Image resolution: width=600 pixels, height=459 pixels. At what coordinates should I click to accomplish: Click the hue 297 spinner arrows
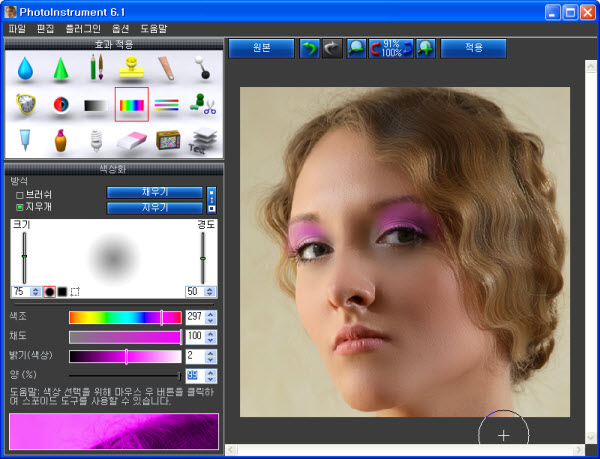pos(211,317)
